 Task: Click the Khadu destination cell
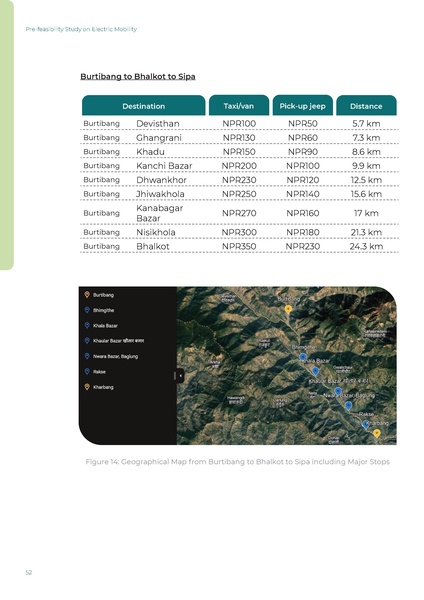coord(150,152)
